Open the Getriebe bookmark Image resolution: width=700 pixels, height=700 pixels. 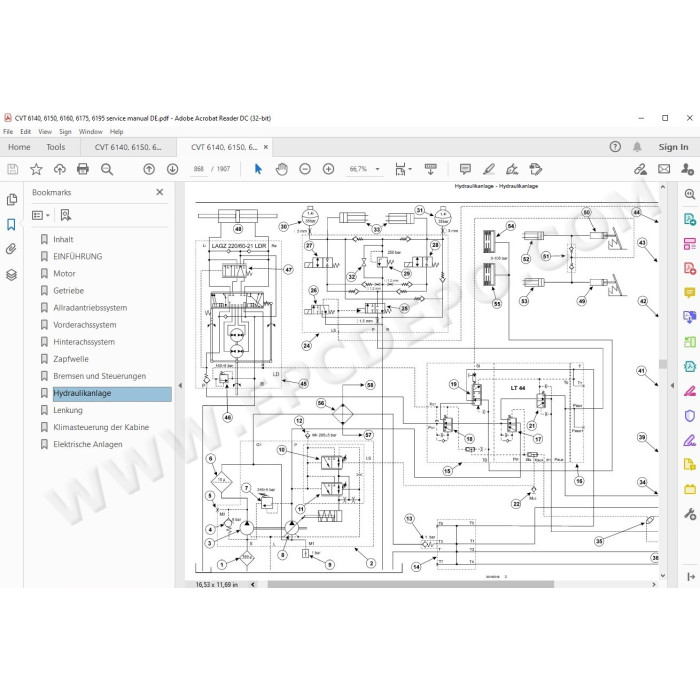[x=68, y=291]
